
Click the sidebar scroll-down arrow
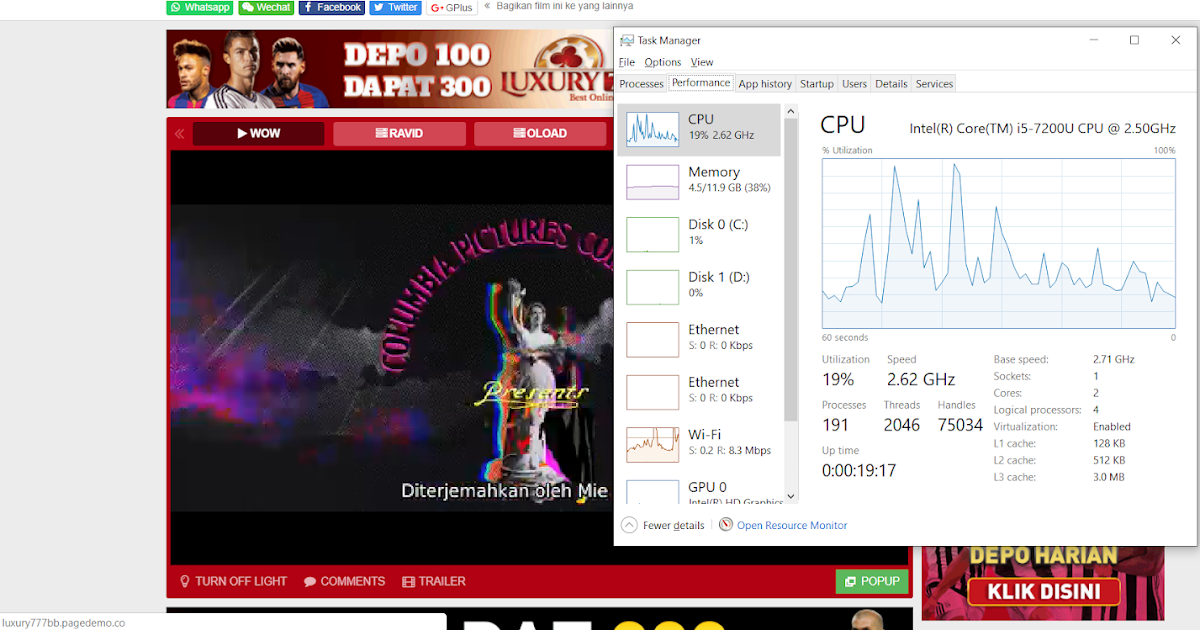tap(791, 496)
